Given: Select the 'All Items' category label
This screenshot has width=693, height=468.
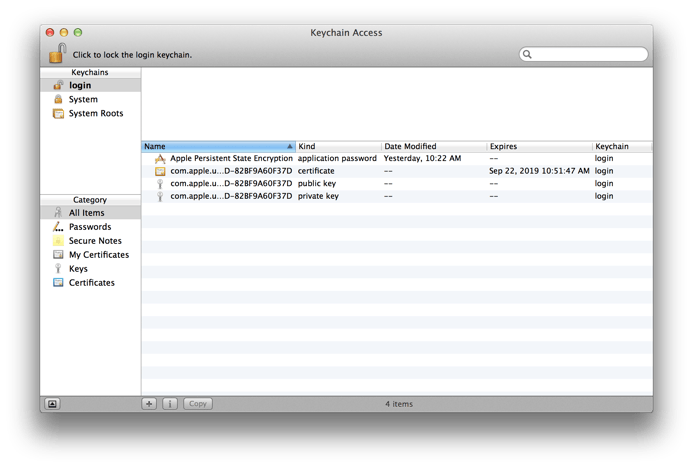Looking at the screenshot, I should [x=87, y=213].
